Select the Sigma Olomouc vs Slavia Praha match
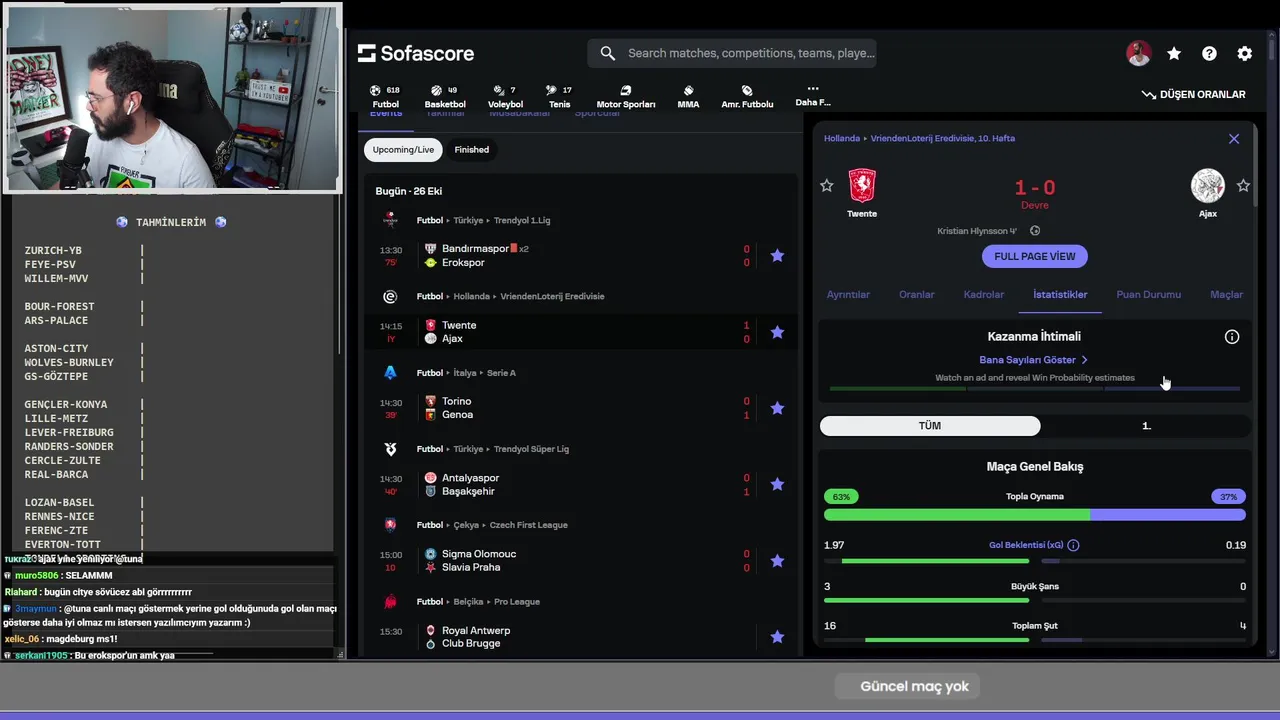Screen dimensions: 1280x720 (x=580, y=561)
